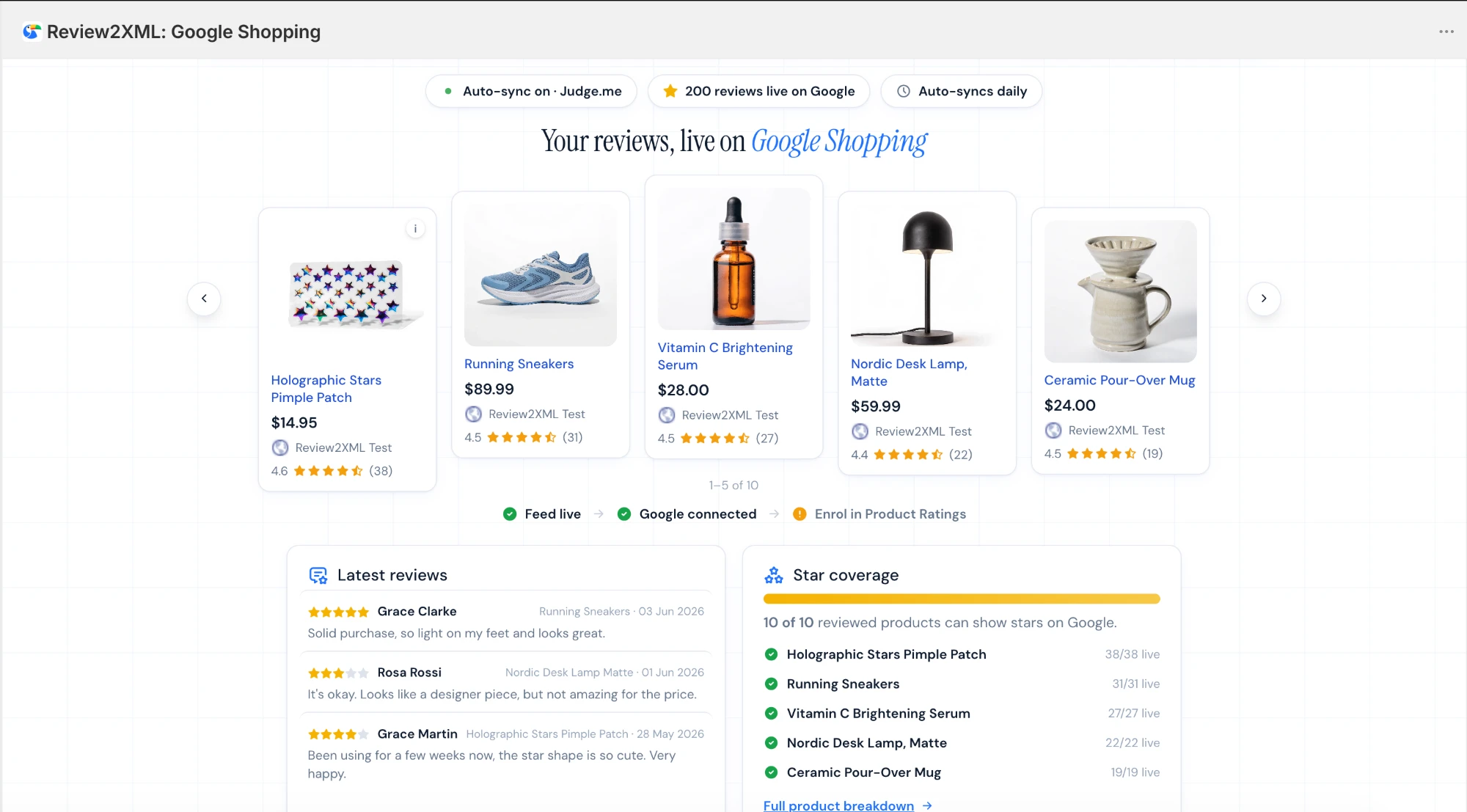Open Holographic Stars Pimple Patch product title
This screenshot has width=1467, height=812.
[x=326, y=389]
